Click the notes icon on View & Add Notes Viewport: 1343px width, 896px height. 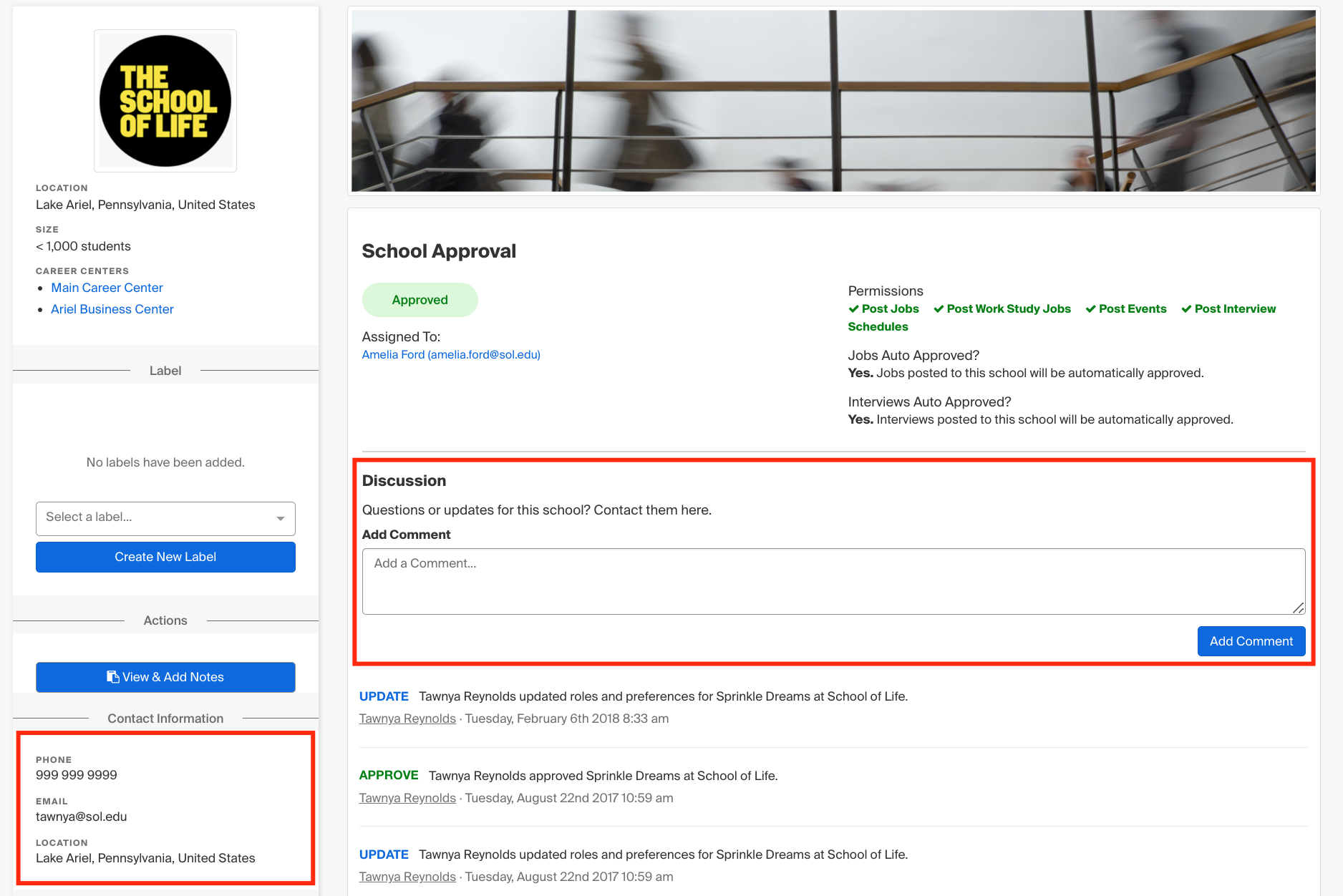(x=112, y=677)
